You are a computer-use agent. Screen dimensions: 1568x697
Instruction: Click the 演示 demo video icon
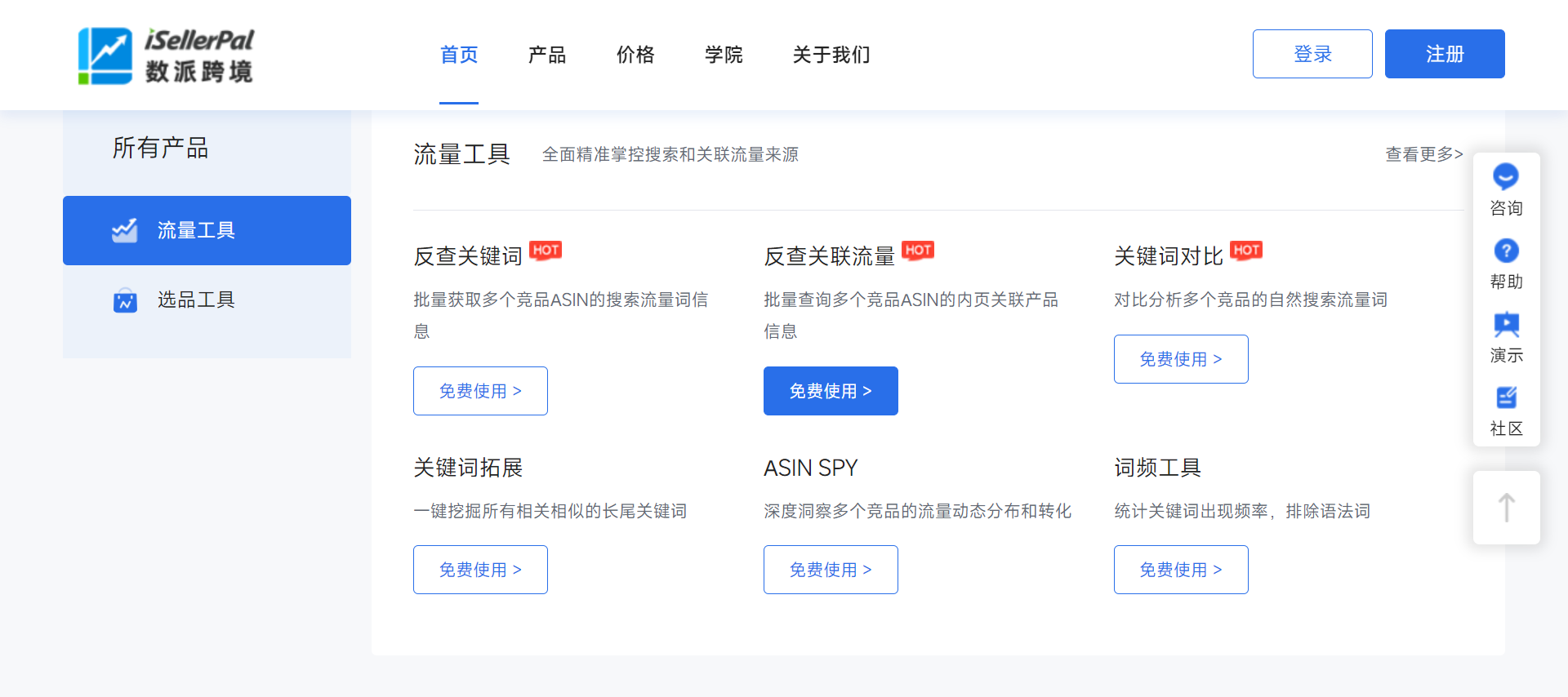pyautogui.click(x=1506, y=324)
